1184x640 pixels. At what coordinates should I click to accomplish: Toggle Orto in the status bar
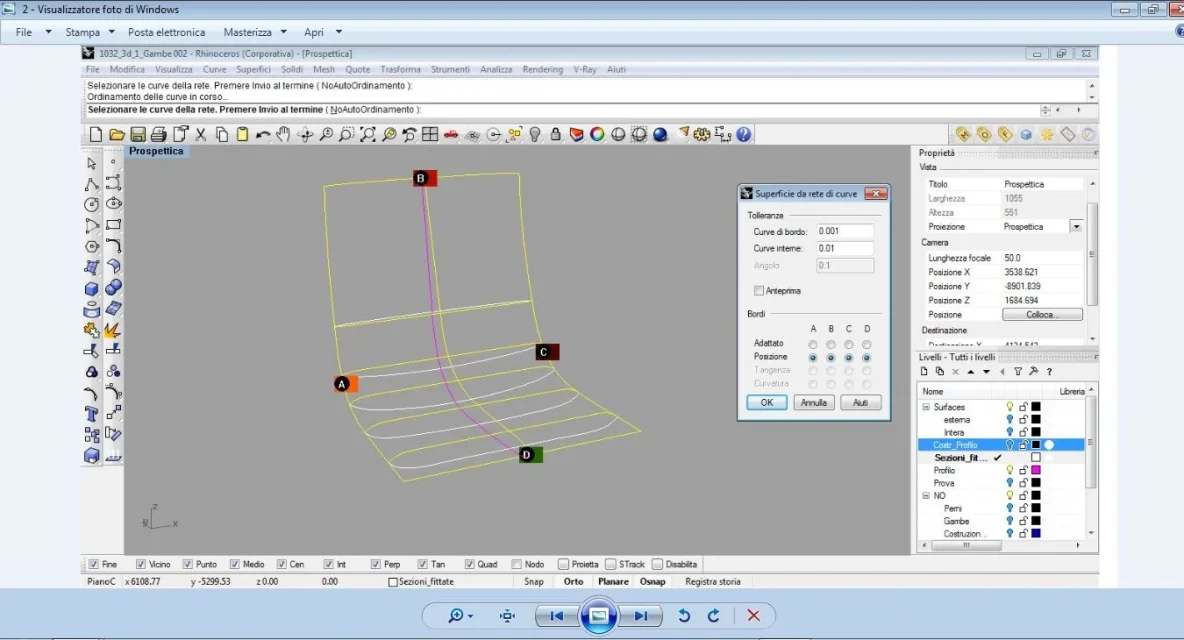(573, 582)
